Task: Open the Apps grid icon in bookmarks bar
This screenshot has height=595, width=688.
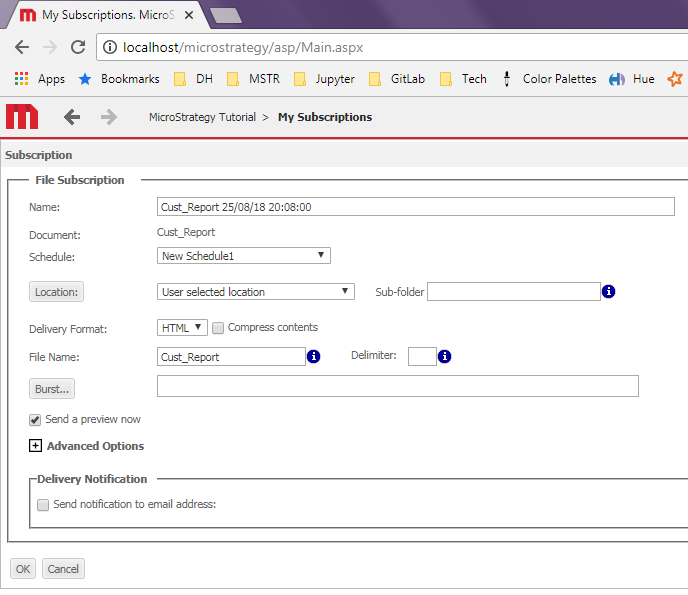Action: pyautogui.click(x=21, y=79)
